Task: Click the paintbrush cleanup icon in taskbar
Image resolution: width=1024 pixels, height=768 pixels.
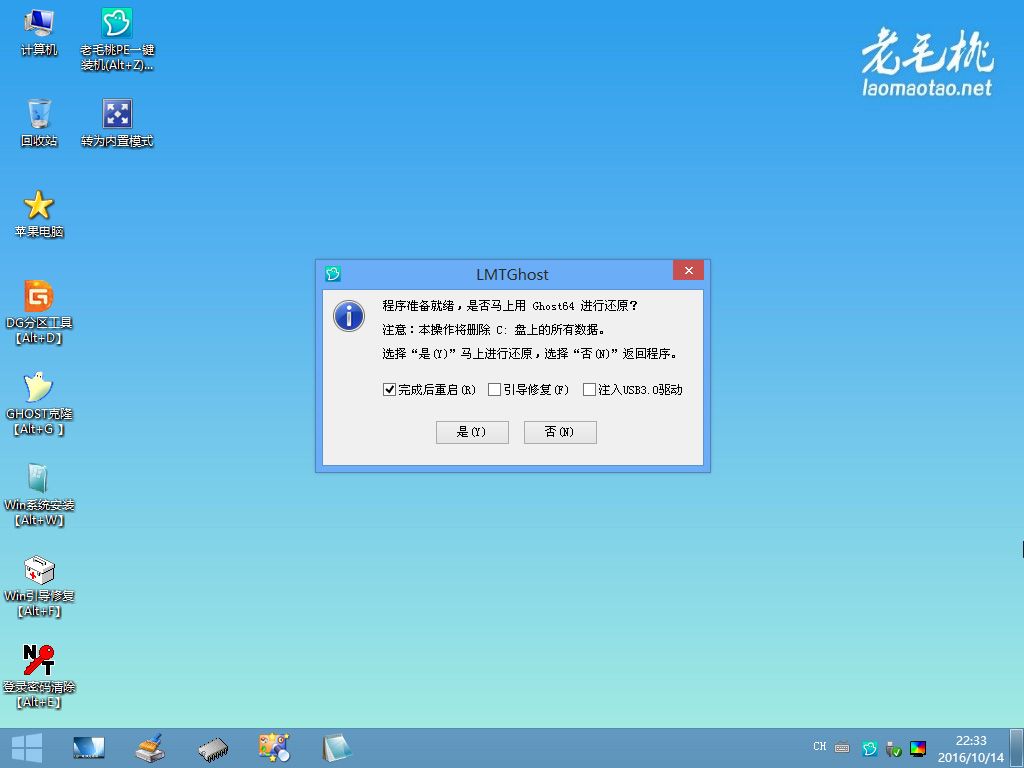Action: point(150,747)
